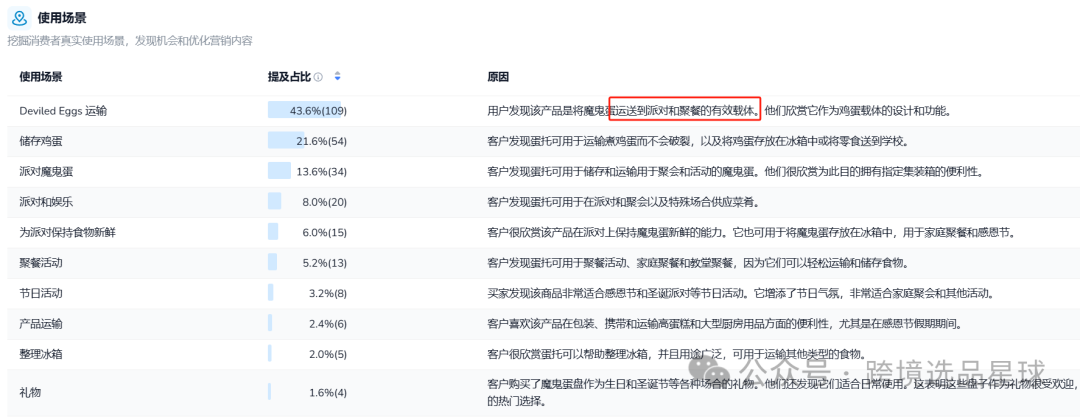The image size is (1080, 417).
Task: Select the 整理冰箱 row label
Action: (41, 354)
